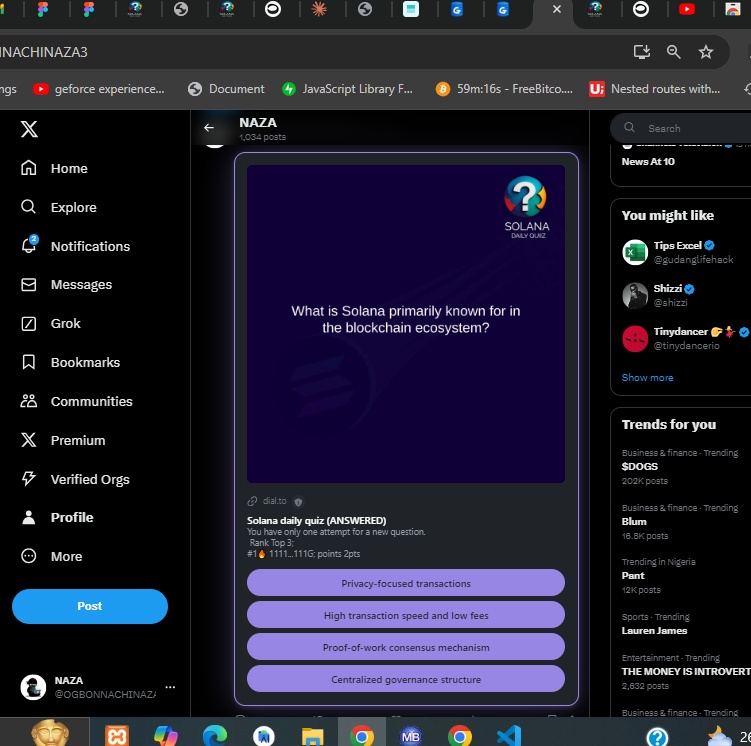This screenshot has width=751, height=746.
Task: Click the X logo in sidebar
Action: coord(29,129)
